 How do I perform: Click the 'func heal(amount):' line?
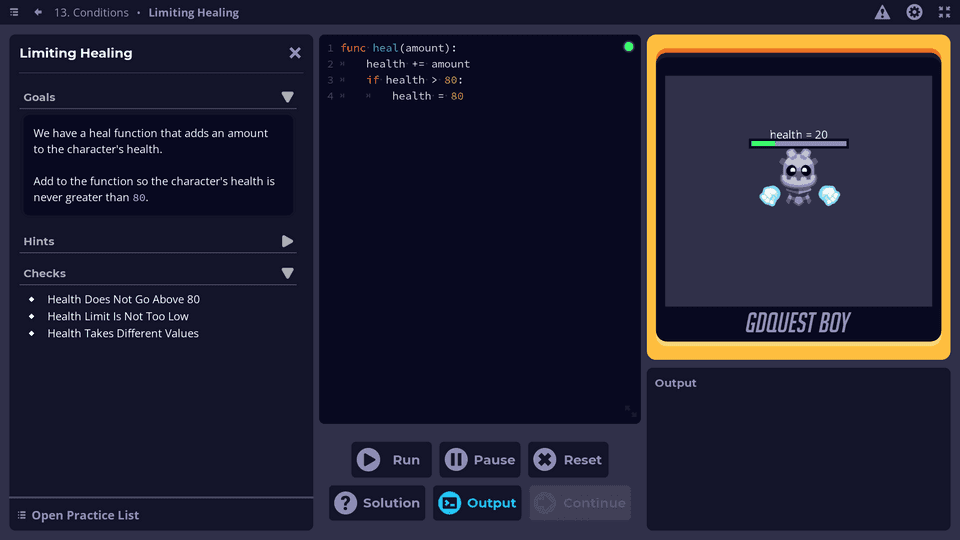[x=399, y=48]
